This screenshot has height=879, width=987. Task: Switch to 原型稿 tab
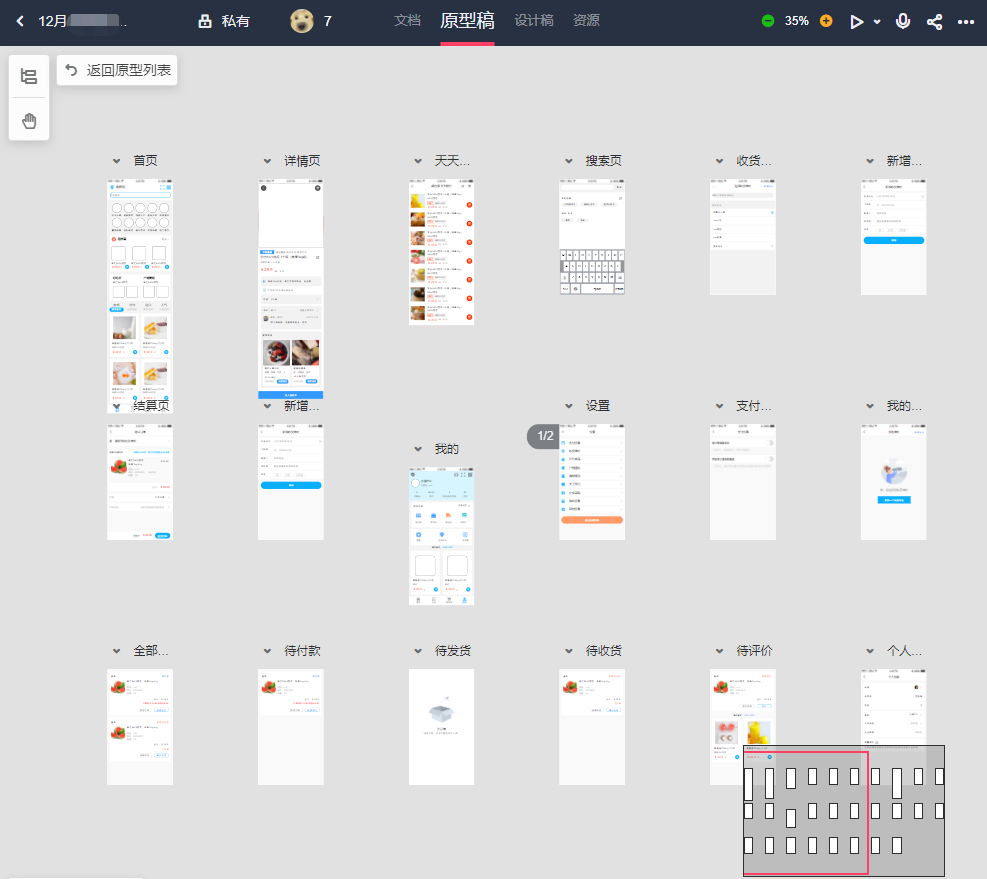coord(467,21)
